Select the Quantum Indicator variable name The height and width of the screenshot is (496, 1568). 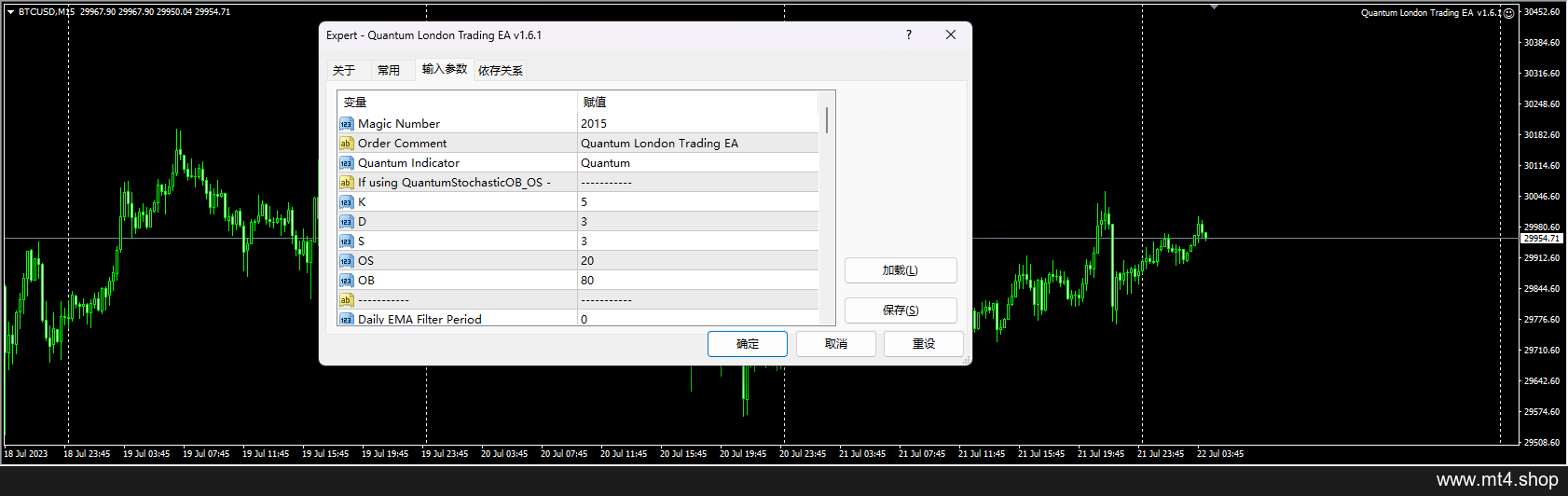409,163
